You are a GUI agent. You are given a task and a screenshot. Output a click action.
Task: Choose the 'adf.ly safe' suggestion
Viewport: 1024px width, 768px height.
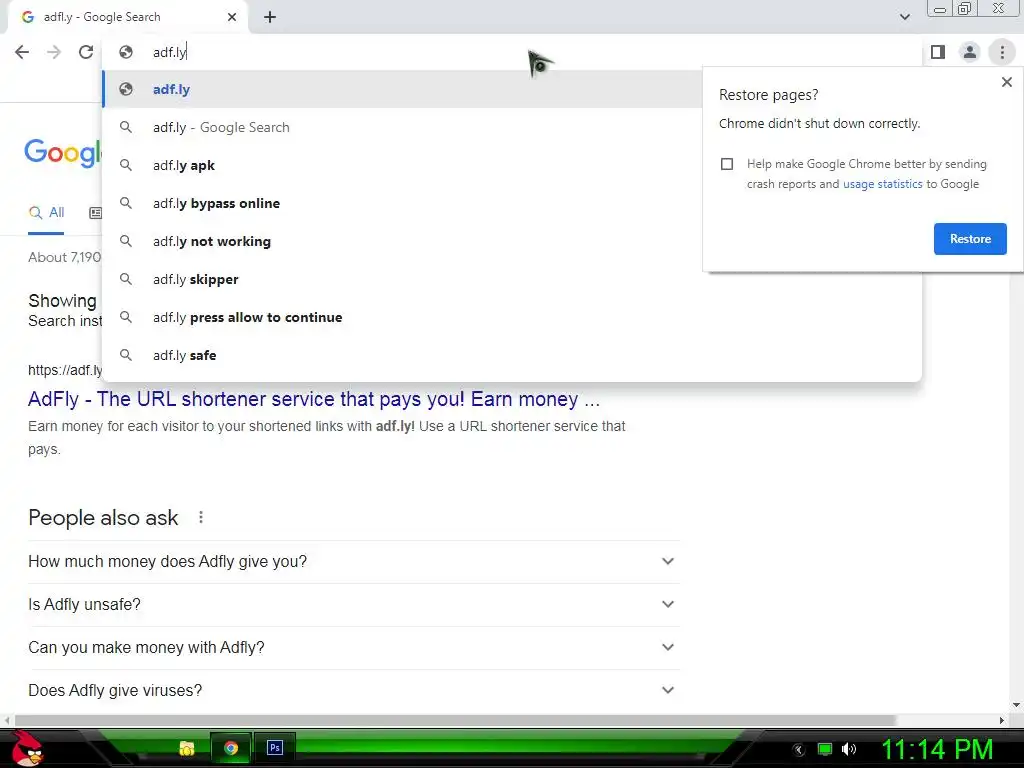coord(512,355)
